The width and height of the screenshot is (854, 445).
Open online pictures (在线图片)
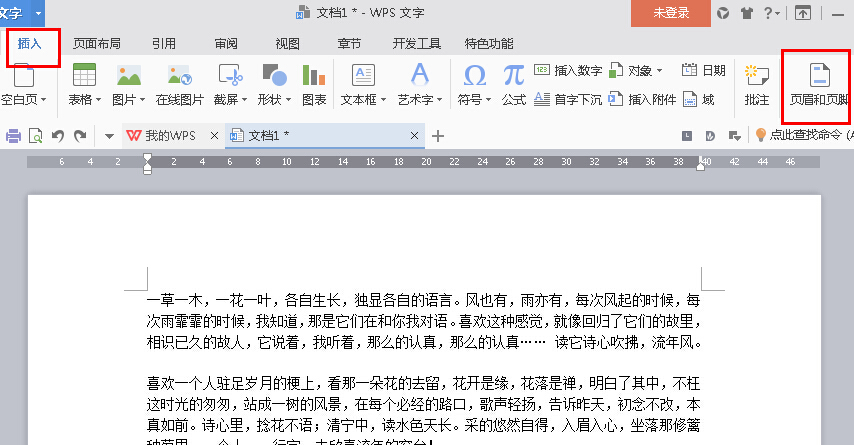point(179,76)
